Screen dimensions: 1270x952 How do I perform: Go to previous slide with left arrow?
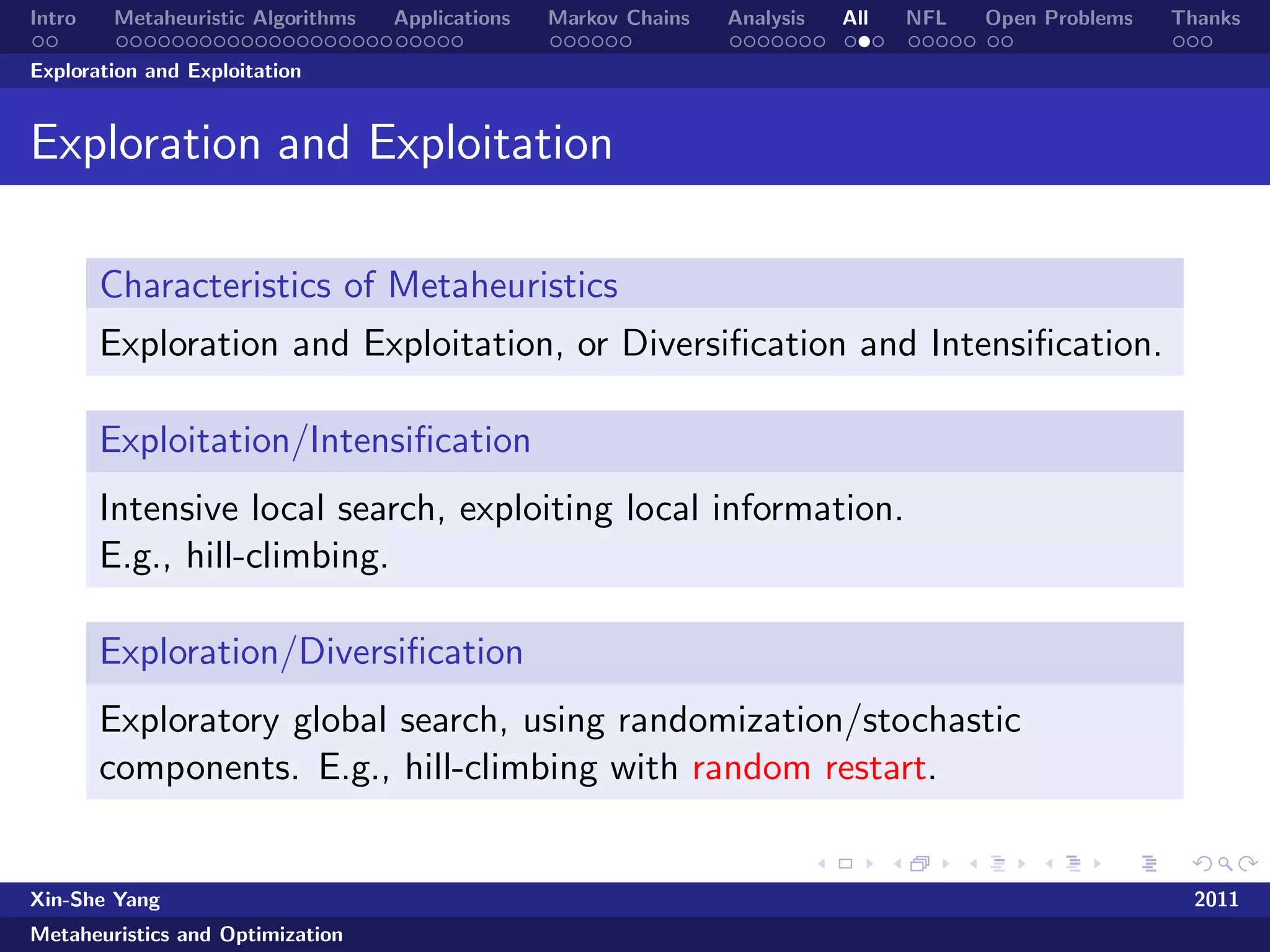click(x=822, y=863)
